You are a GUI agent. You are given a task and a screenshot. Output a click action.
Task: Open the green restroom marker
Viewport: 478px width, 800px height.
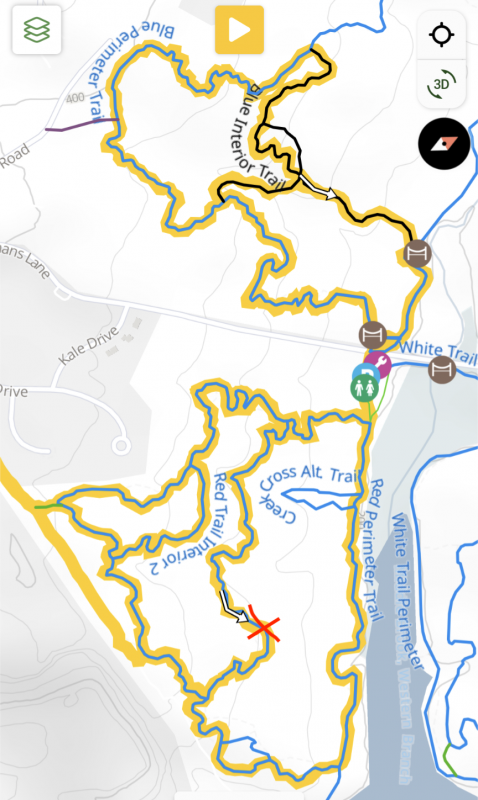coord(365,388)
